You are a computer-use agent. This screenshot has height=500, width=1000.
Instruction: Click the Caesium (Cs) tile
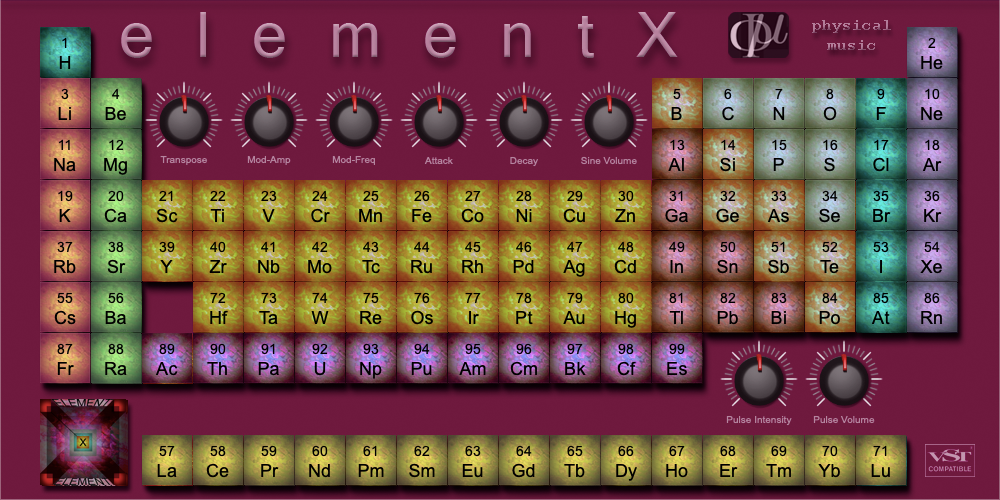click(x=65, y=307)
